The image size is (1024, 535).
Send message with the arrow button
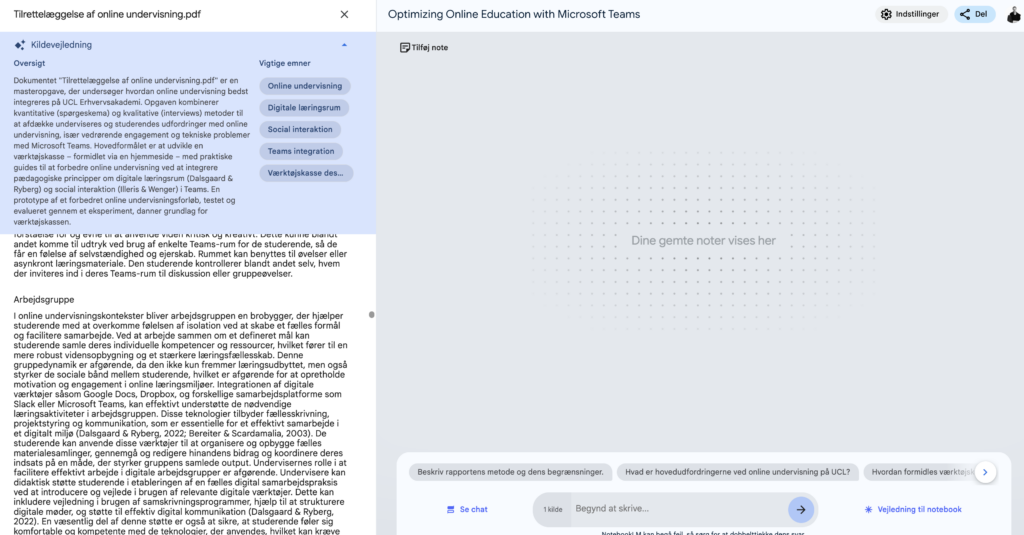tap(801, 510)
